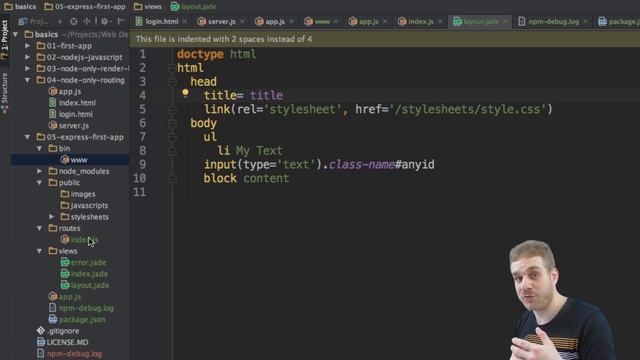Click the views breadcrumb
The image size is (640, 360).
(148, 7)
